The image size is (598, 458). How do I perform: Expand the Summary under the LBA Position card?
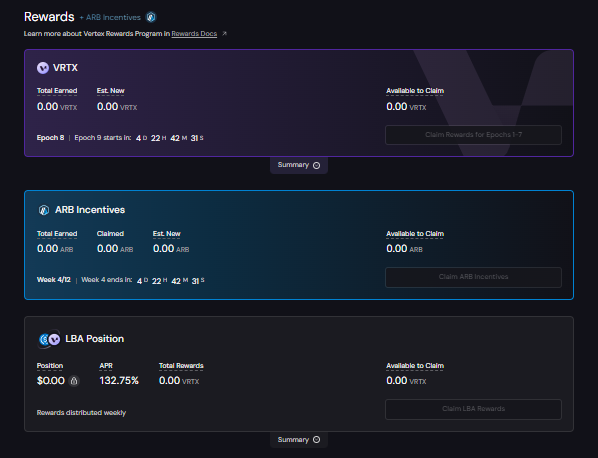[x=299, y=440]
